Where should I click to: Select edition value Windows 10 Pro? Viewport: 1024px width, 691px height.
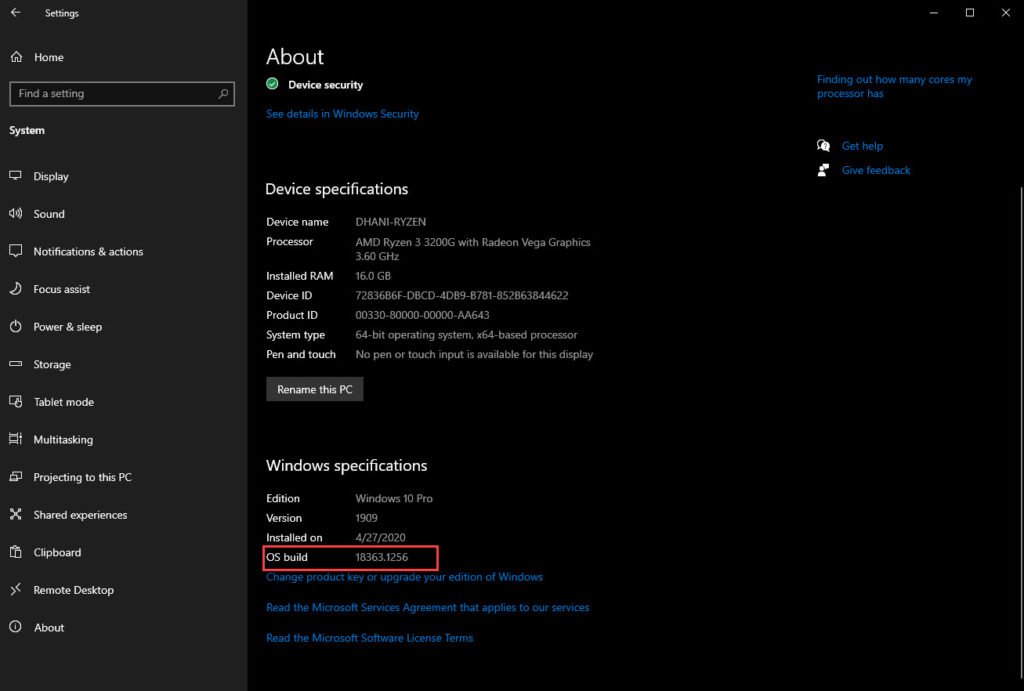point(394,498)
